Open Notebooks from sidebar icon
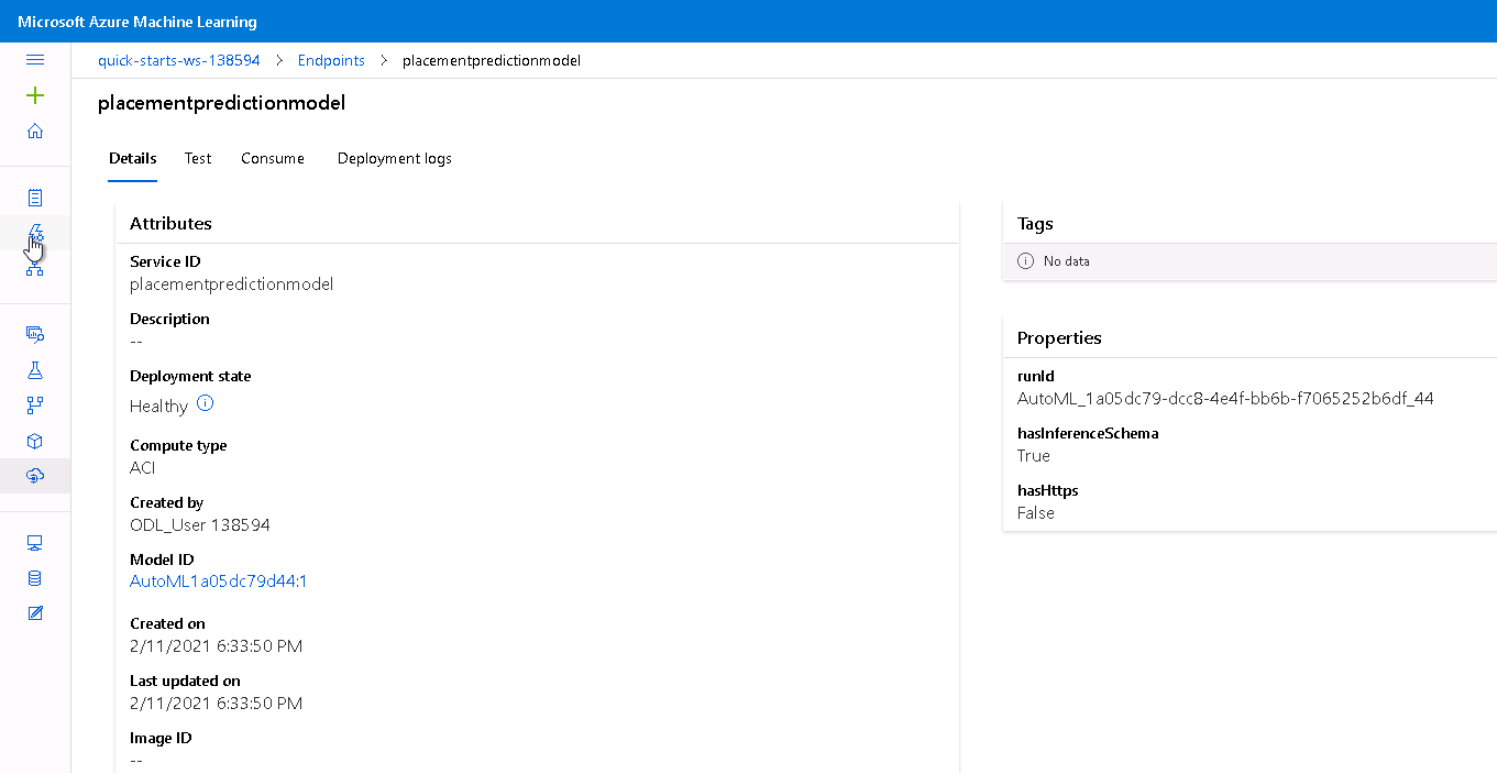 (35, 197)
